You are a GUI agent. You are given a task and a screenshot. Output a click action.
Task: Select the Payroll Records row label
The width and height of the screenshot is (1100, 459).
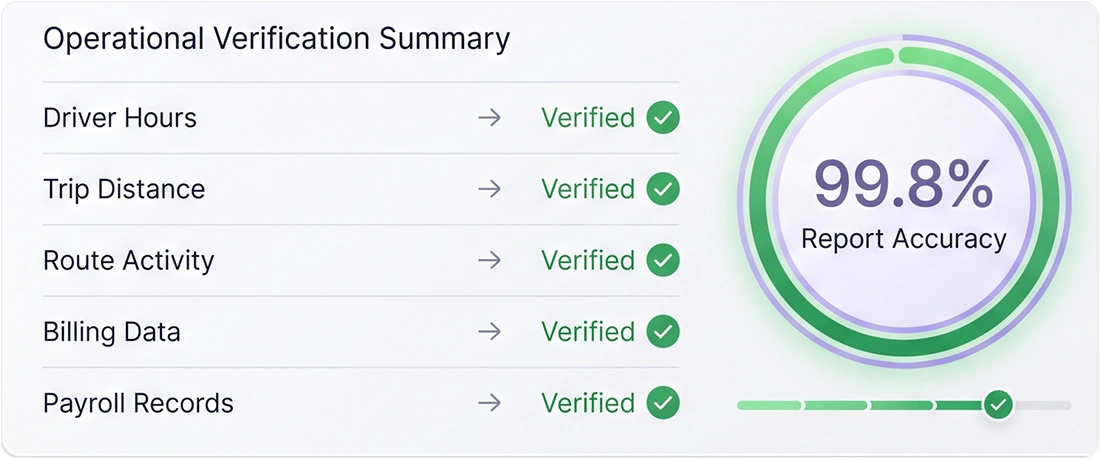(x=138, y=403)
